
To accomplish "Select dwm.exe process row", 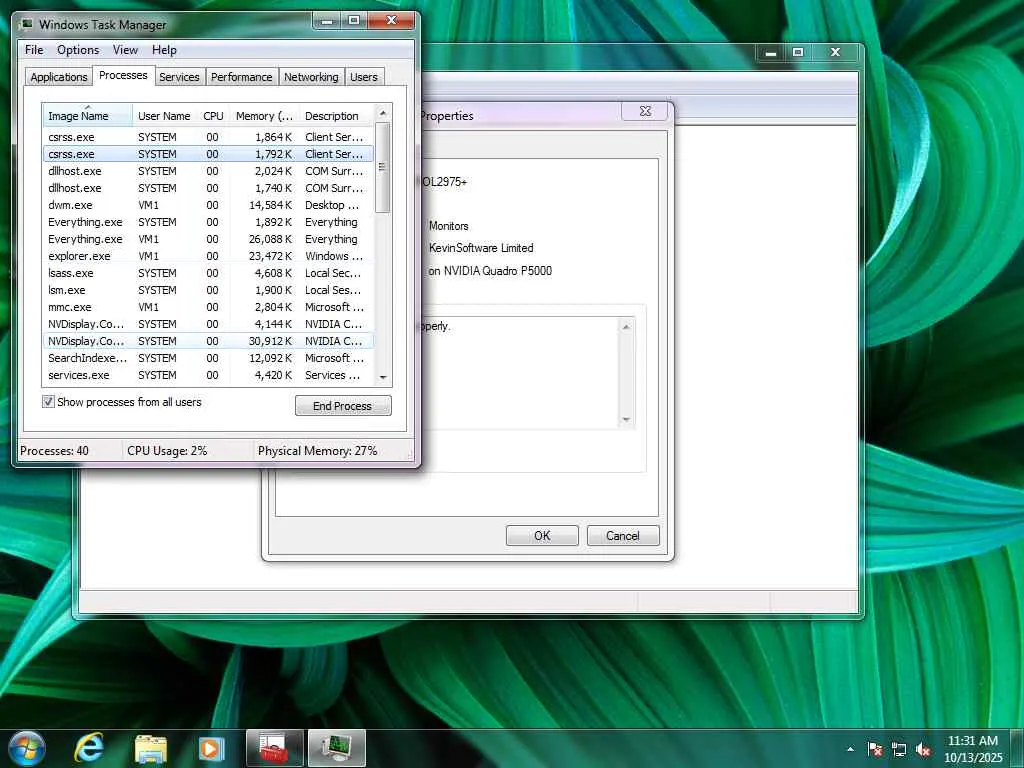I will [208, 205].
